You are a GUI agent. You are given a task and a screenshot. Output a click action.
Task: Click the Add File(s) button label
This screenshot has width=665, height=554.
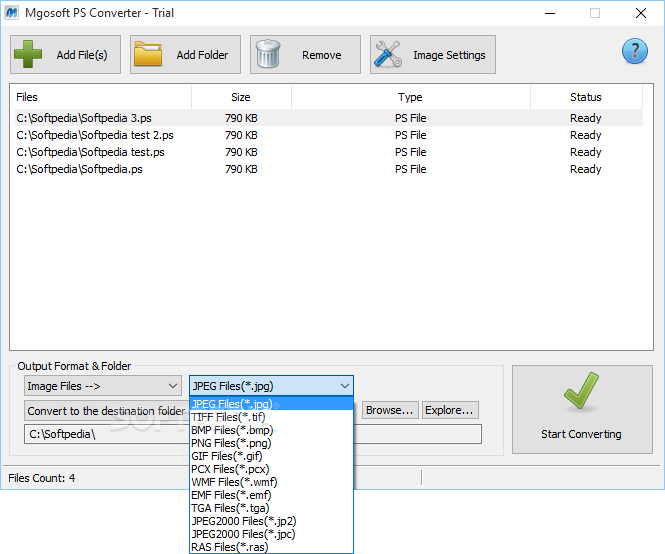(82, 55)
